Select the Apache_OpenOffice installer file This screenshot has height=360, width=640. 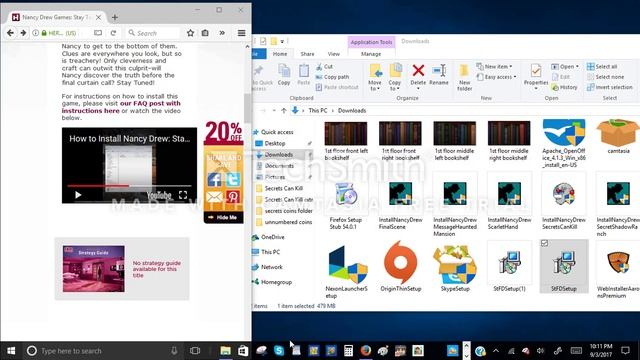click(x=564, y=144)
